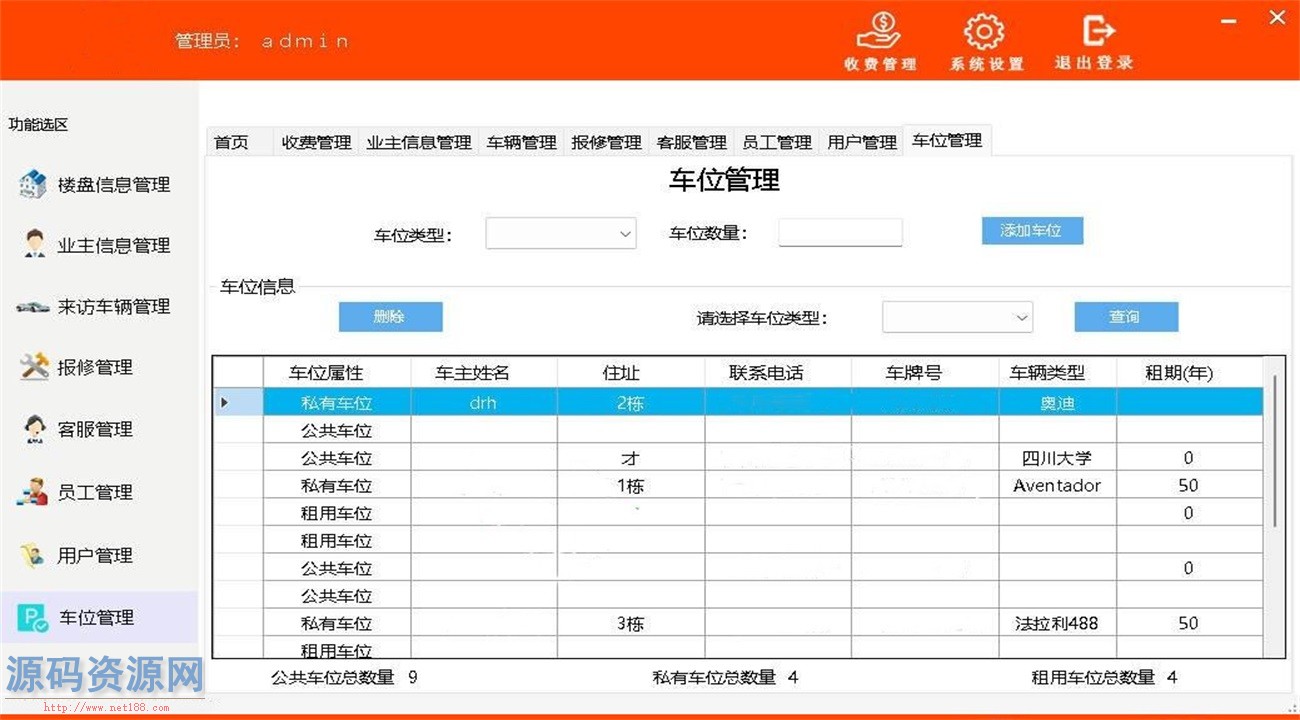Go to the 首页 tab

click(x=231, y=142)
